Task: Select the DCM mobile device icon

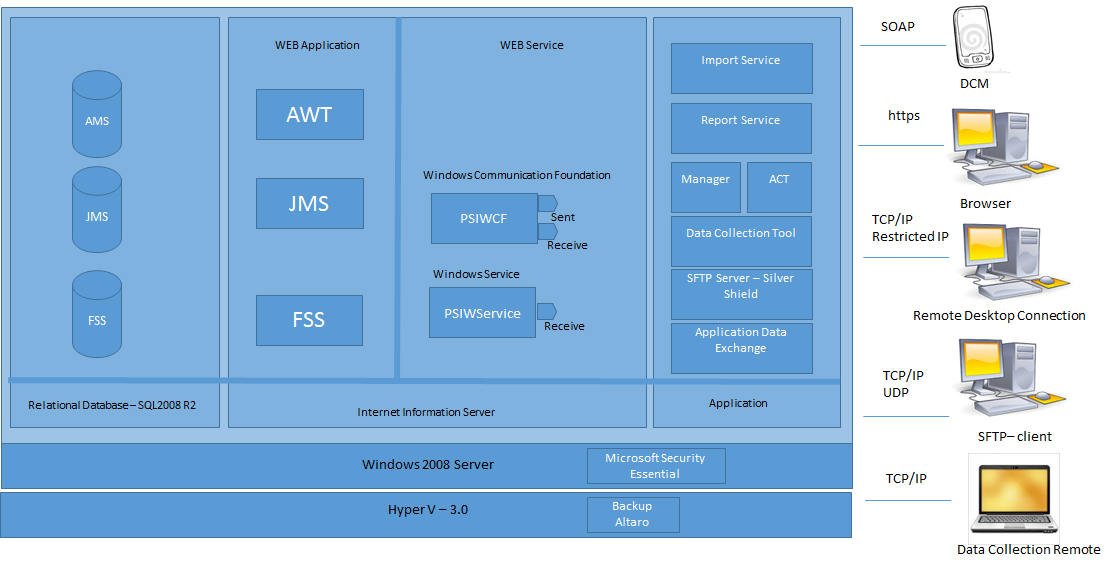Action: pos(973,39)
